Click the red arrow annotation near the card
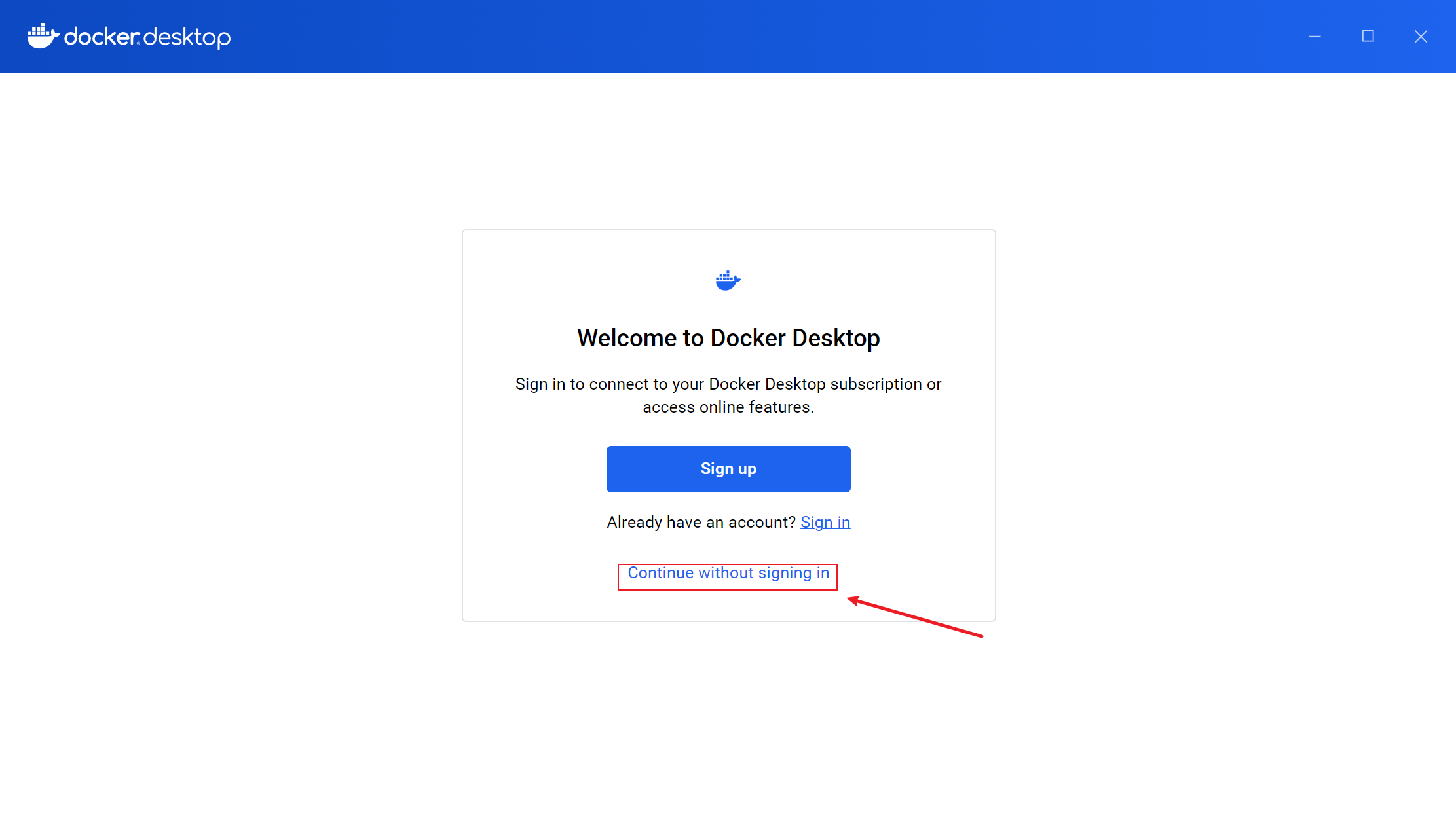This screenshot has width=1456, height=825. click(914, 617)
